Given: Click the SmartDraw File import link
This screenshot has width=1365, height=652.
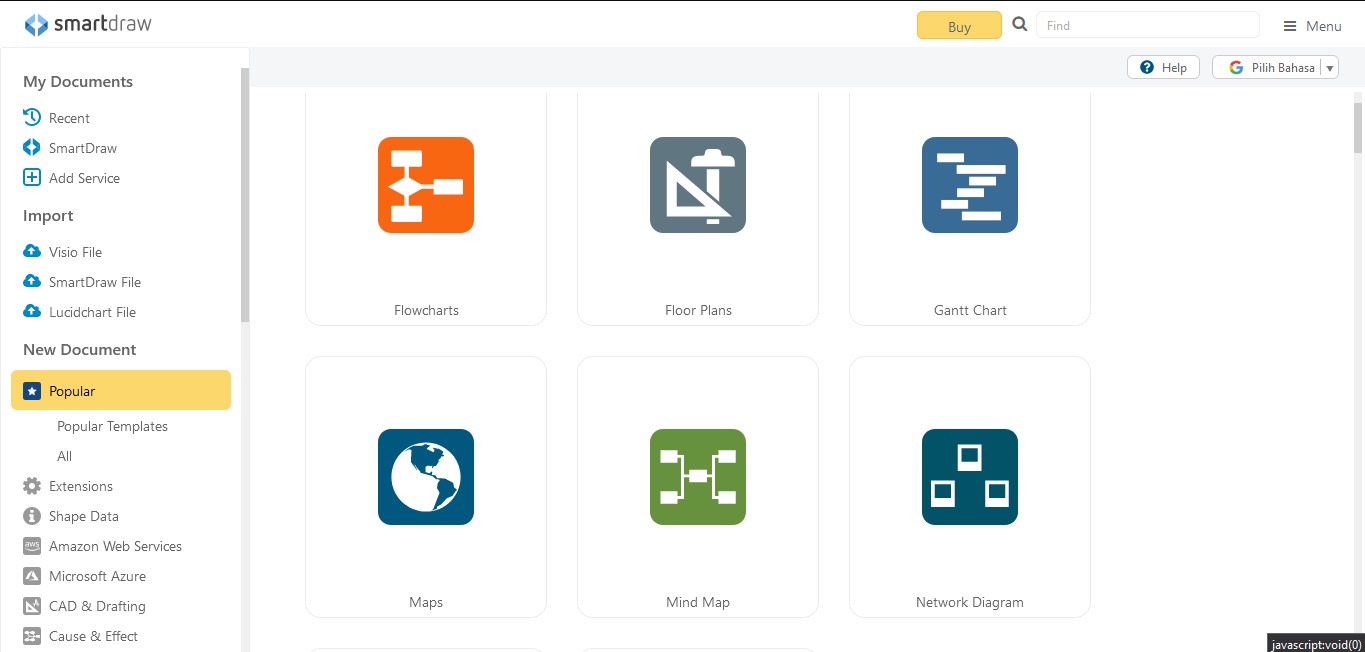Looking at the screenshot, I should (x=95, y=282).
